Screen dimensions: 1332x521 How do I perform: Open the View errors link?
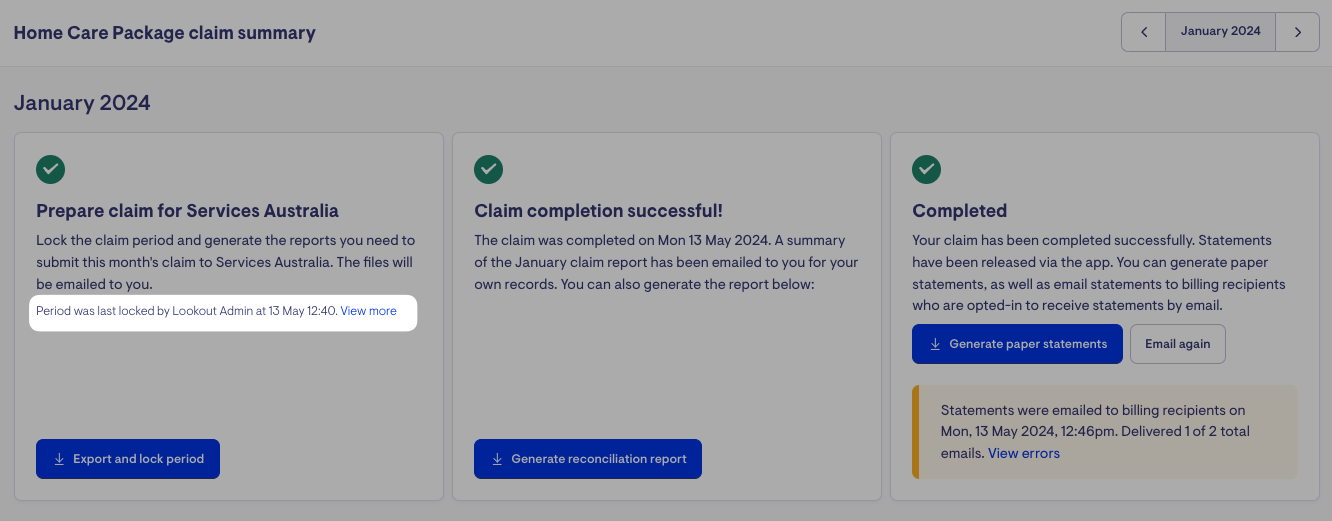1024,453
